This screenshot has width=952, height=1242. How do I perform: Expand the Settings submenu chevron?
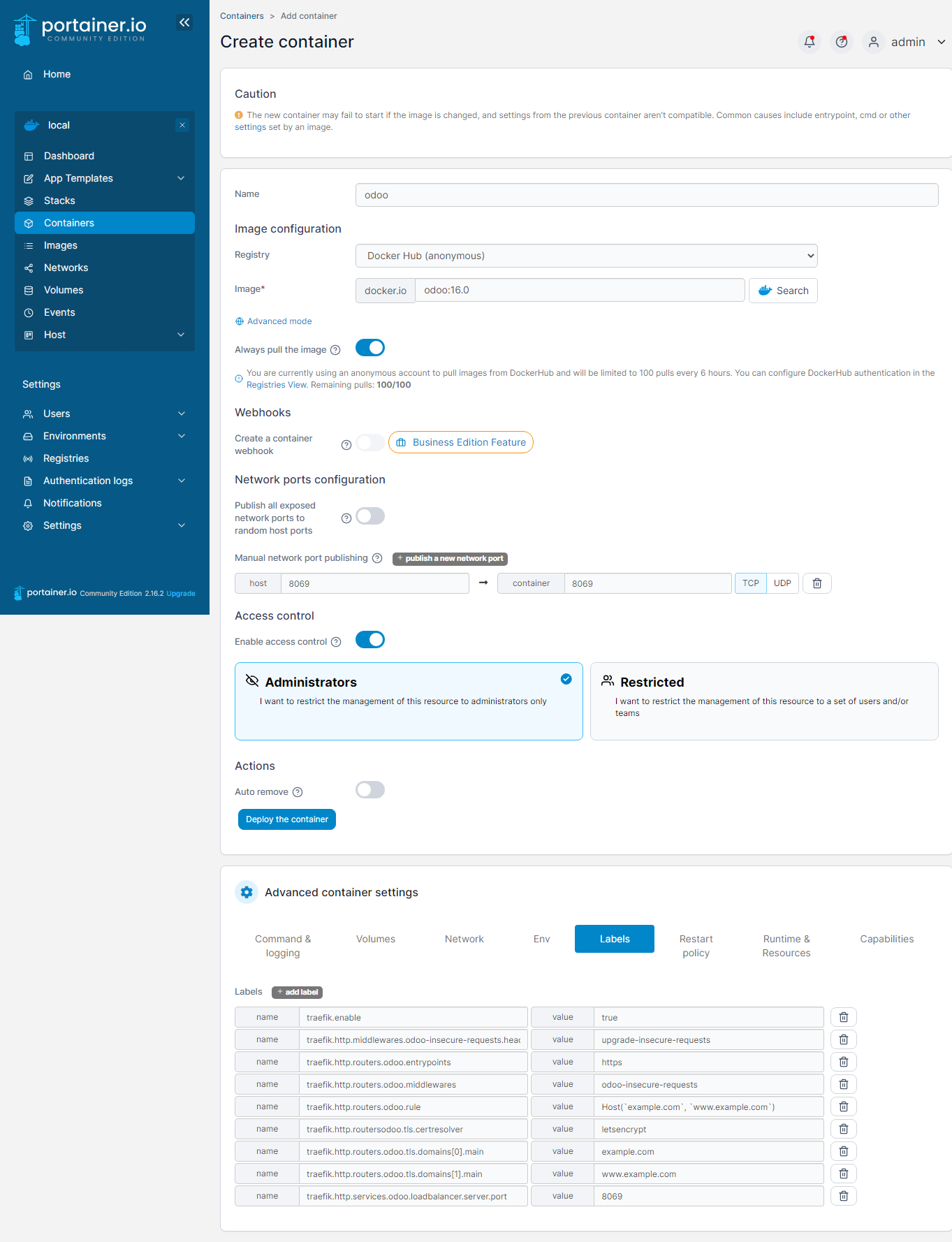click(182, 525)
